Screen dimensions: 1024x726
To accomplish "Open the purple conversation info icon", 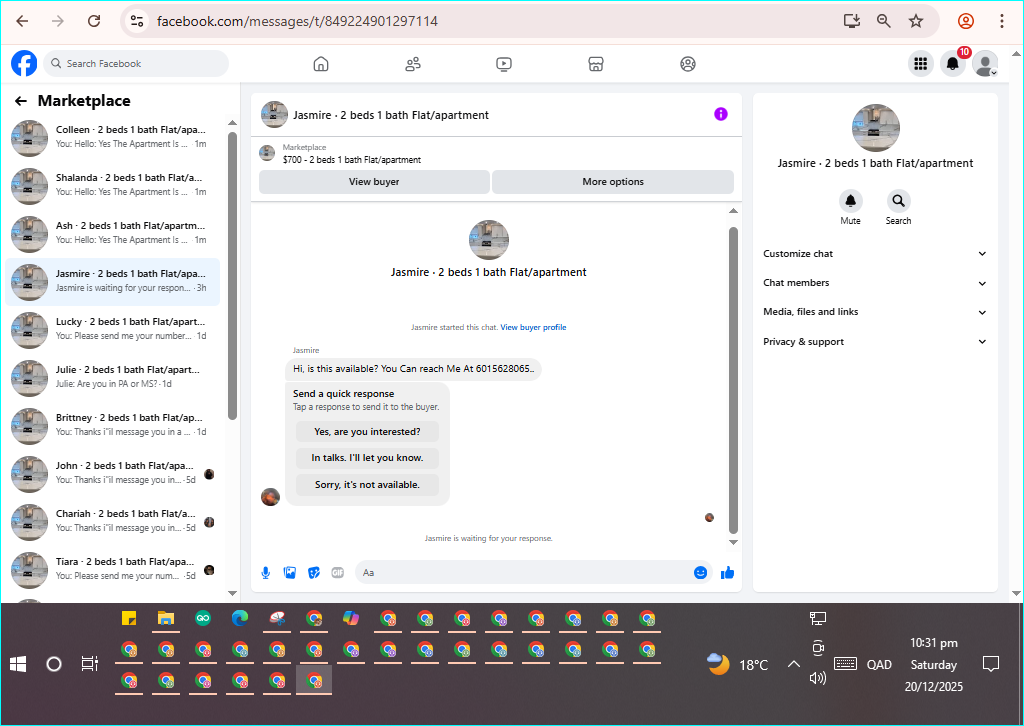I will coord(721,114).
